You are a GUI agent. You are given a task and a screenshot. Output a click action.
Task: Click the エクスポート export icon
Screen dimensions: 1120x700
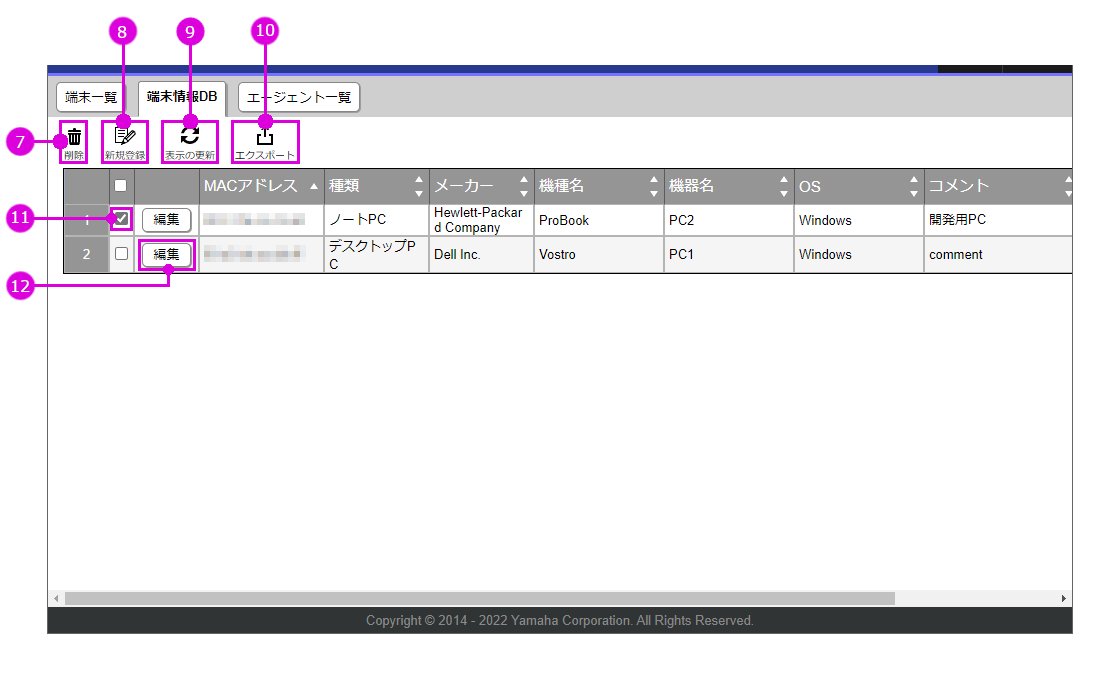coord(265,141)
